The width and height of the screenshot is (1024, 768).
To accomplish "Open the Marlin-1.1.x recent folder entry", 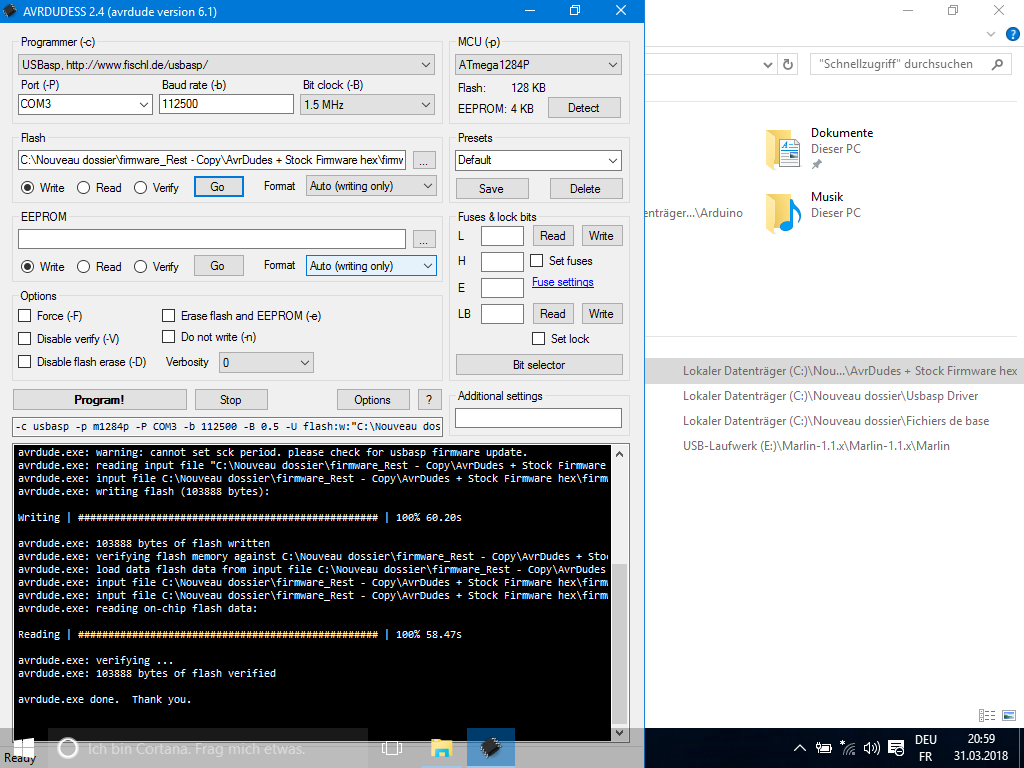I will pos(816,446).
